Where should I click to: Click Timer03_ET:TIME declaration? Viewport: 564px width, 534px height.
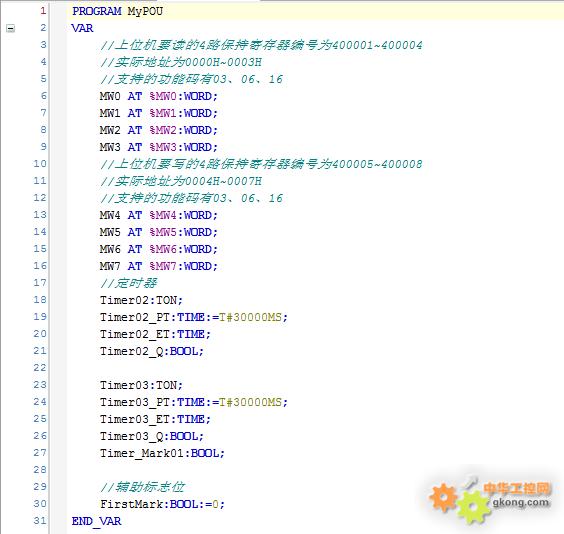tap(155, 419)
